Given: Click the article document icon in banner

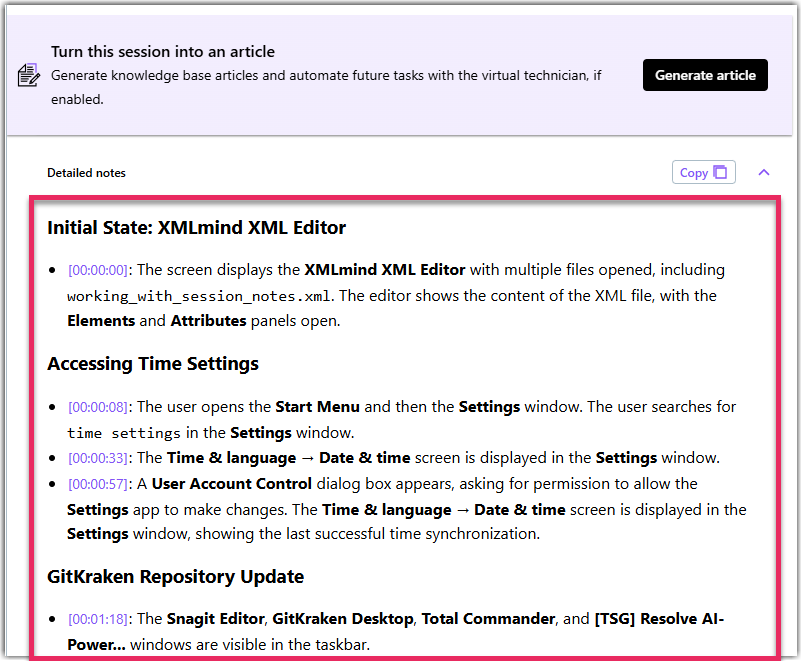Looking at the screenshot, I should [28, 75].
